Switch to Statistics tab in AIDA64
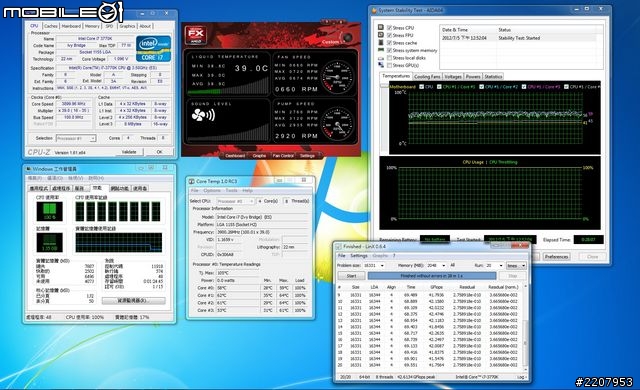This screenshot has width=640, height=390. click(x=493, y=77)
